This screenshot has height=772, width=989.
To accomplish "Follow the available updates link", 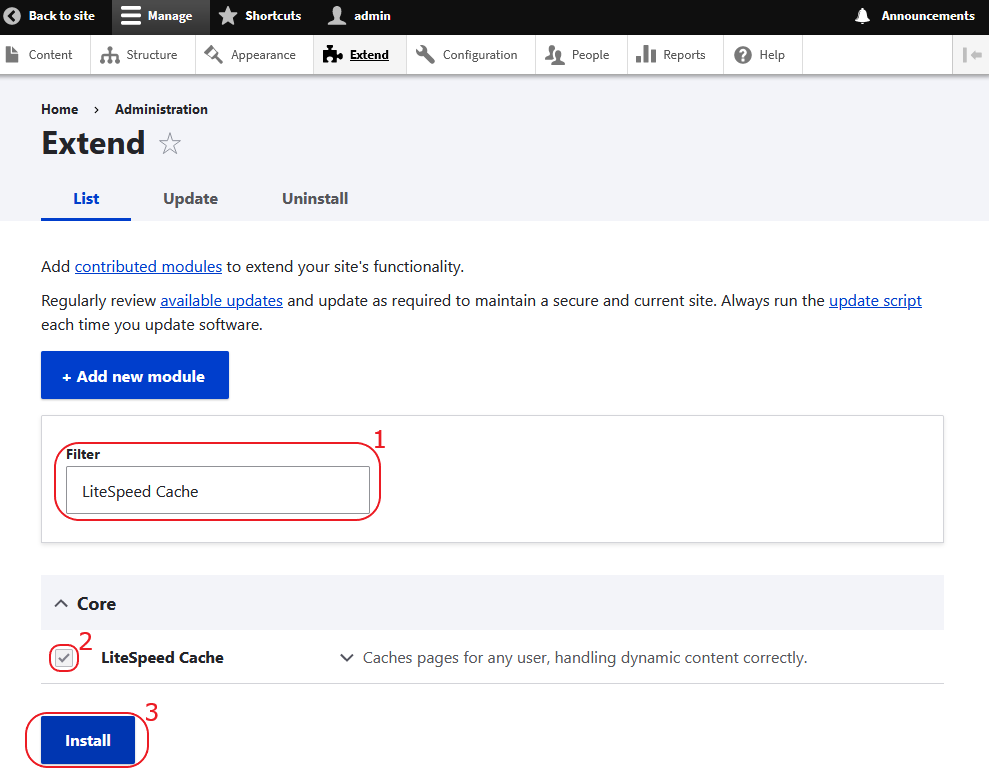I will [x=221, y=301].
